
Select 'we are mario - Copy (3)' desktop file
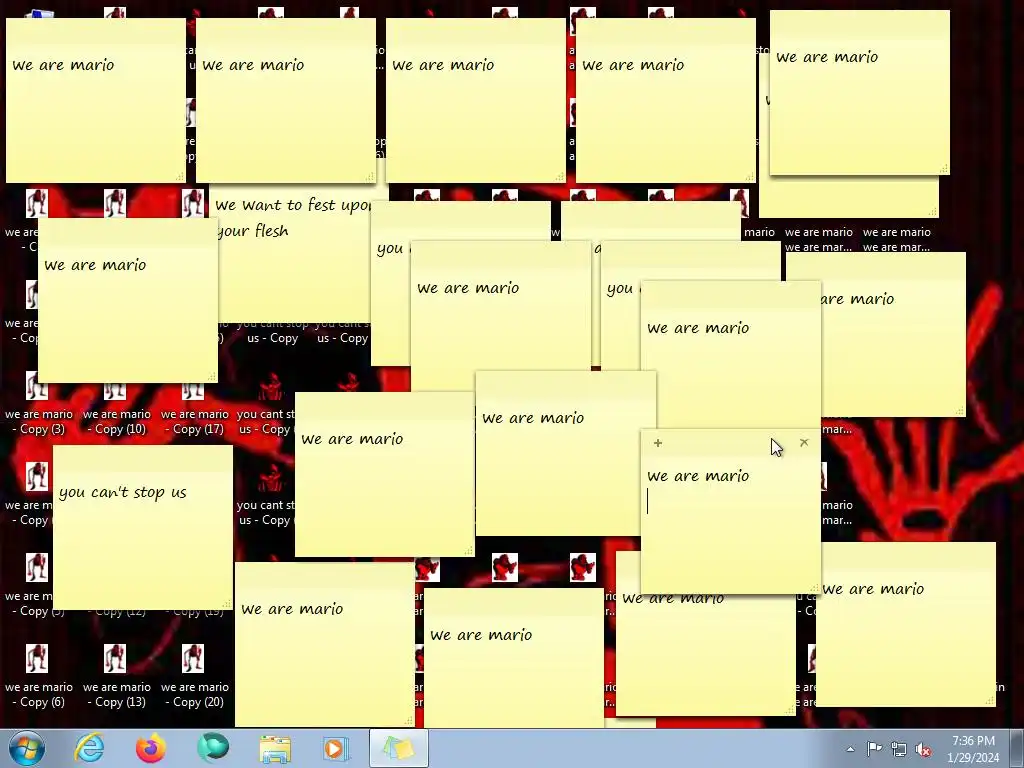pyautogui.click(x=38, y=405)
